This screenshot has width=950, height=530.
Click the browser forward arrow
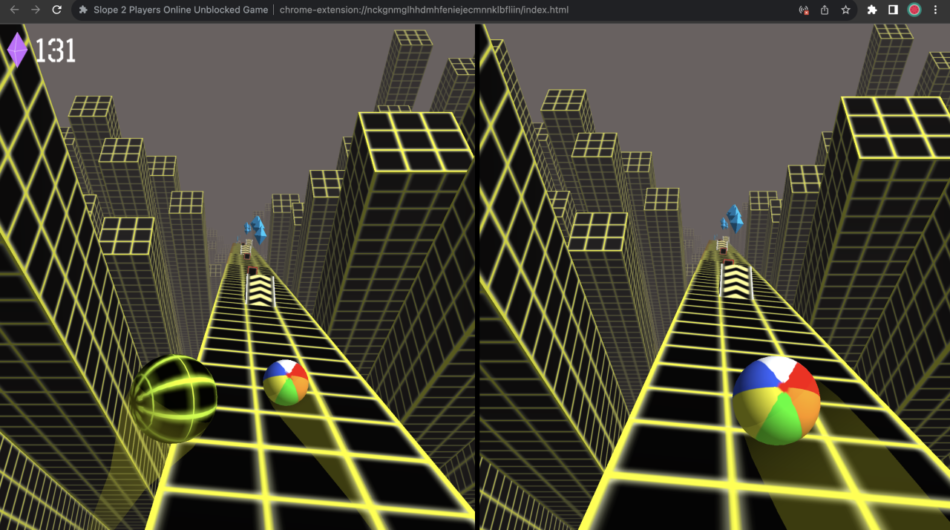(x=36, y=10)
